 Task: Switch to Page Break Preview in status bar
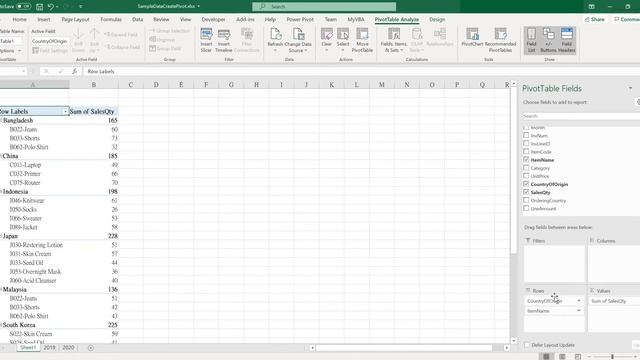[x=578, y=356]
